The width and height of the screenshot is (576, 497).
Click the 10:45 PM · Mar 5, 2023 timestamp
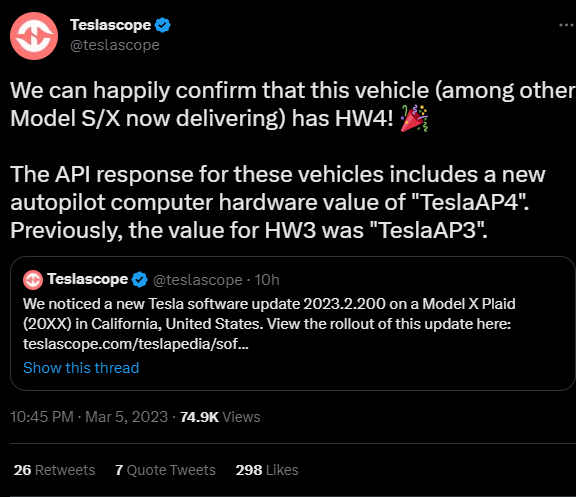(89, 417)
